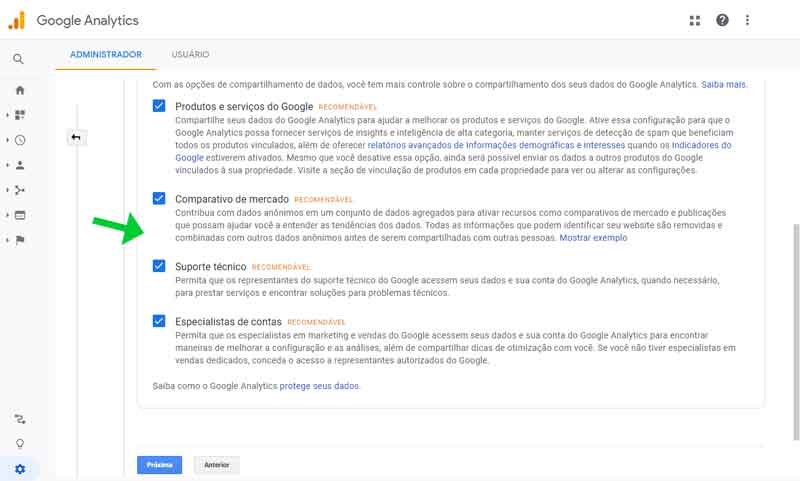Go to Home icon in sidebar
Viewport: 800px width, 481px height.
(x=20, y=90)
